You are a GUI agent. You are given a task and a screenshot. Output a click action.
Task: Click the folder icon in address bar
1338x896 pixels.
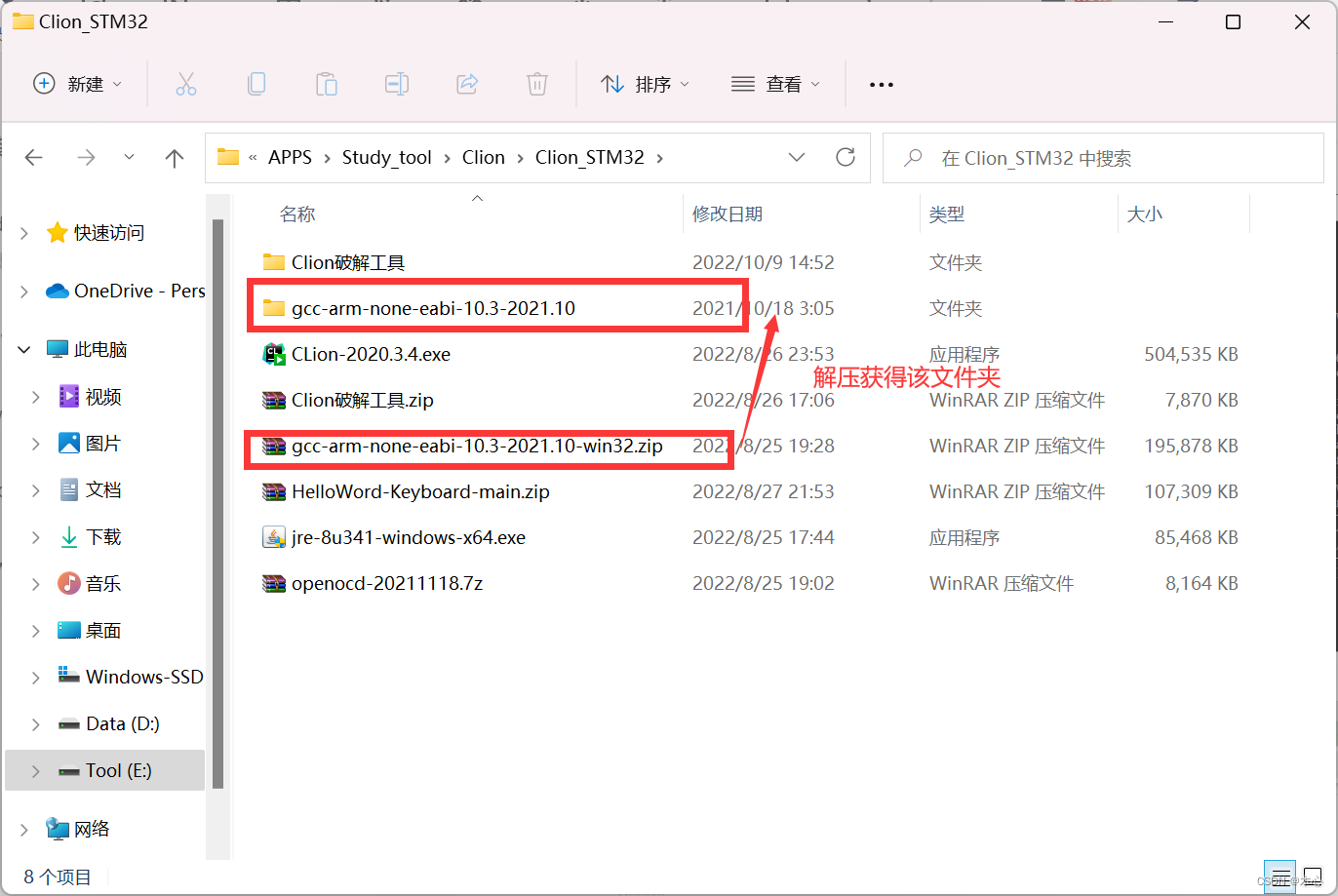(228, 157)
